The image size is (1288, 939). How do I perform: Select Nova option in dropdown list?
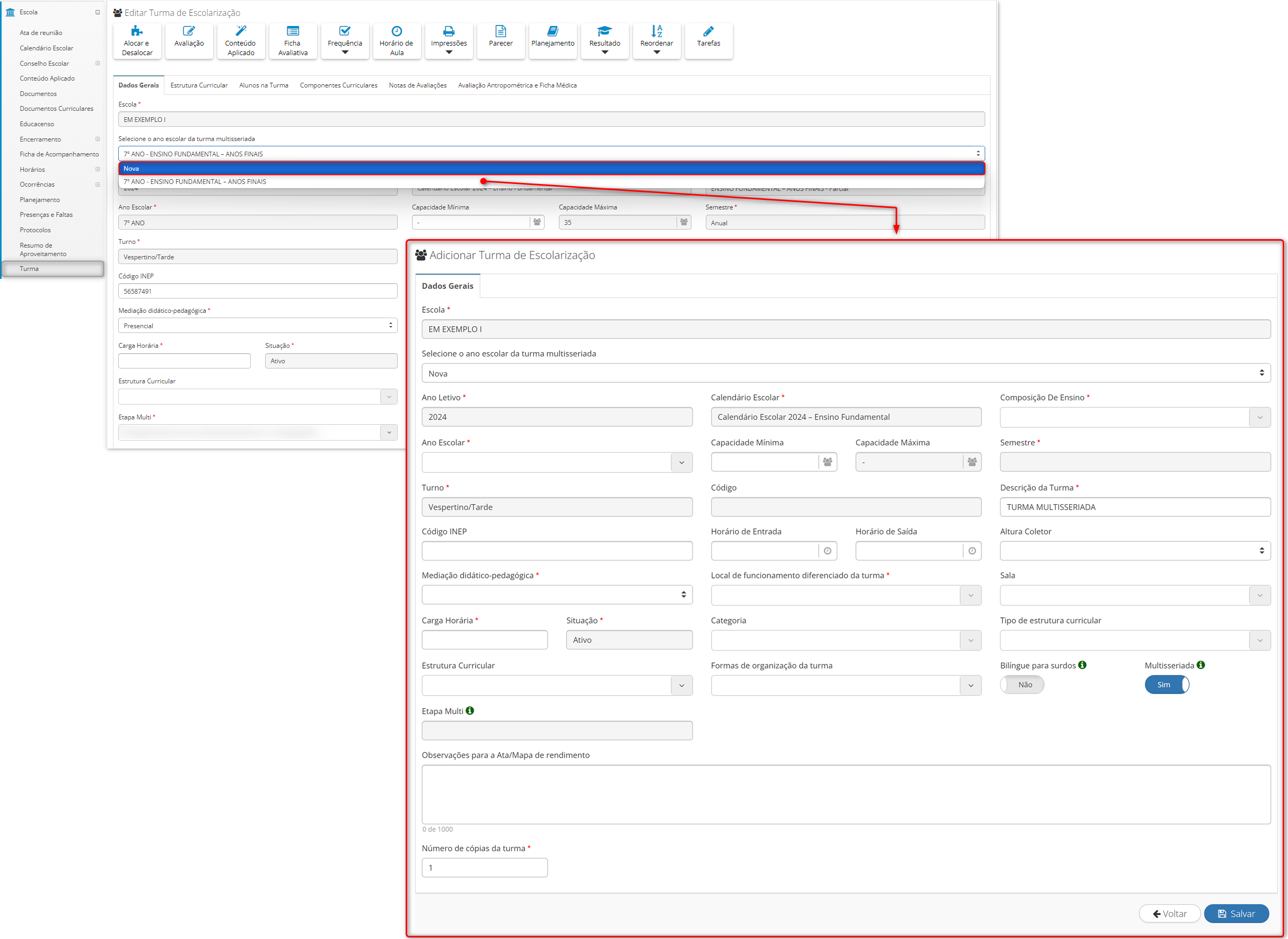[551, 168]
